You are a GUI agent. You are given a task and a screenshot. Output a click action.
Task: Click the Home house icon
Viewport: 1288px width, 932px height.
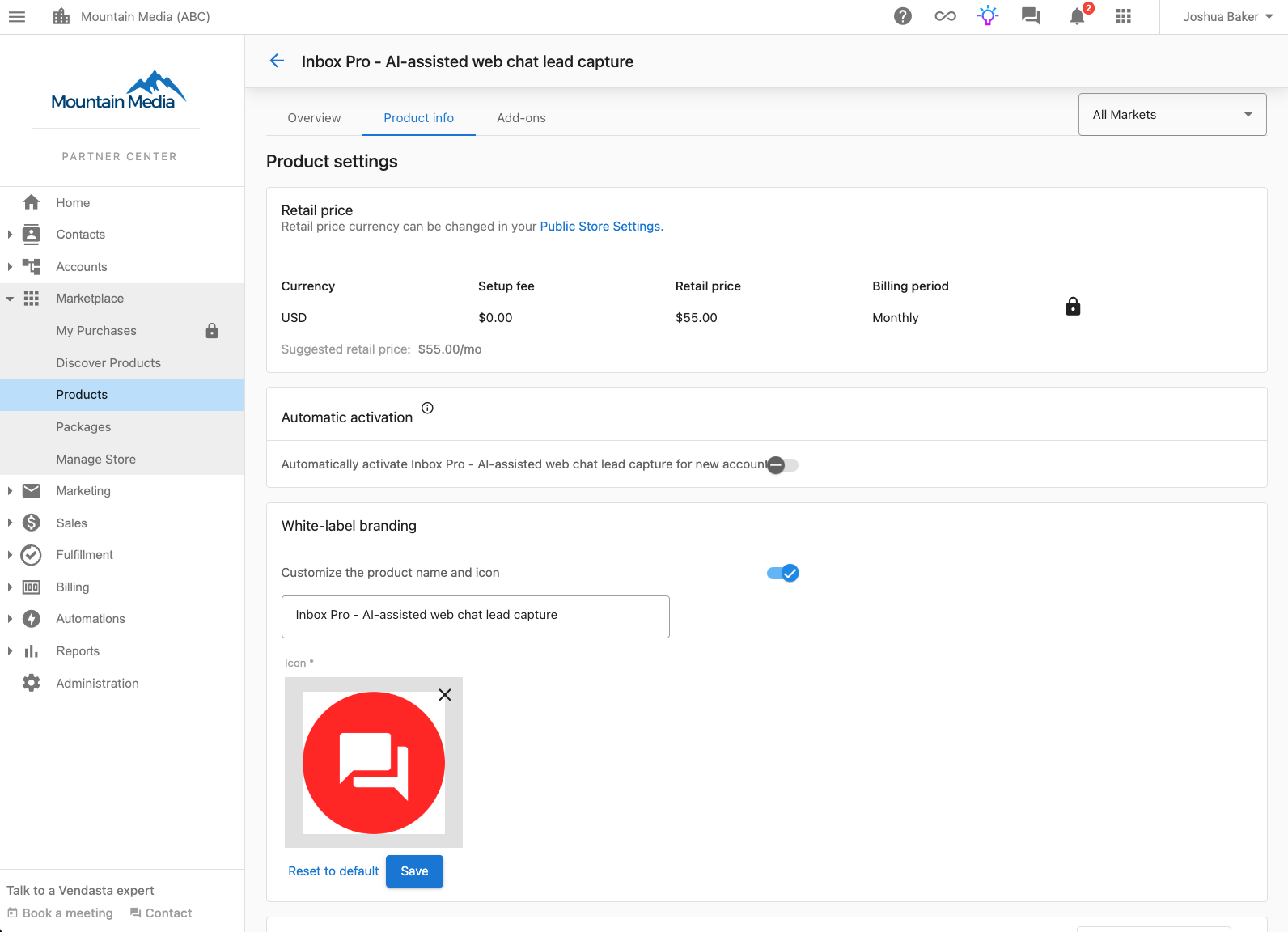32,202
